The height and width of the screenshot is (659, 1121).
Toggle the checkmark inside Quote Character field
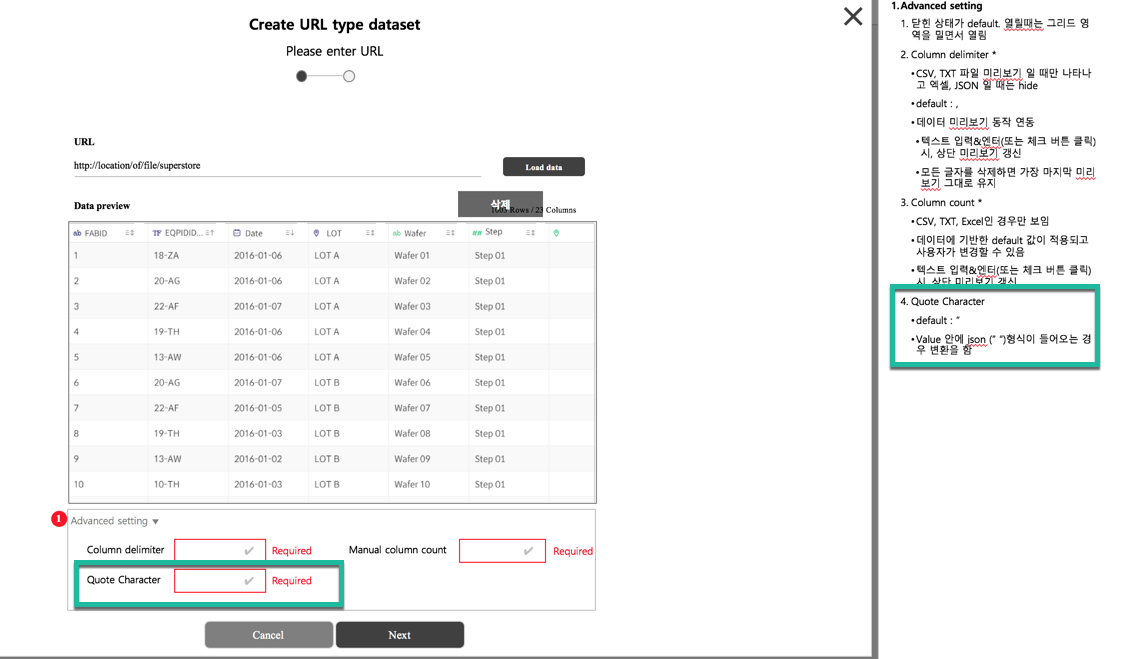point(247,580)
